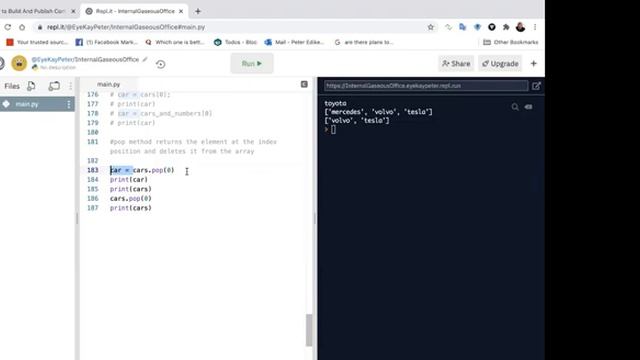Switch to the Build And Publish browser tab
The height and width of the screenshot is (360, 640).
(x=35, y=11)
